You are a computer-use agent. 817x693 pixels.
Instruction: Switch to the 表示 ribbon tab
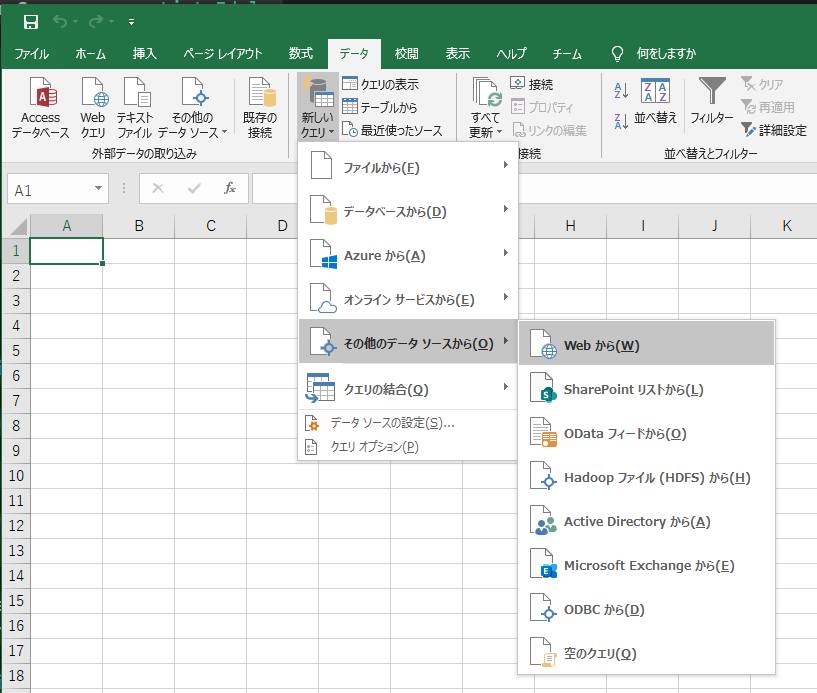458,54
